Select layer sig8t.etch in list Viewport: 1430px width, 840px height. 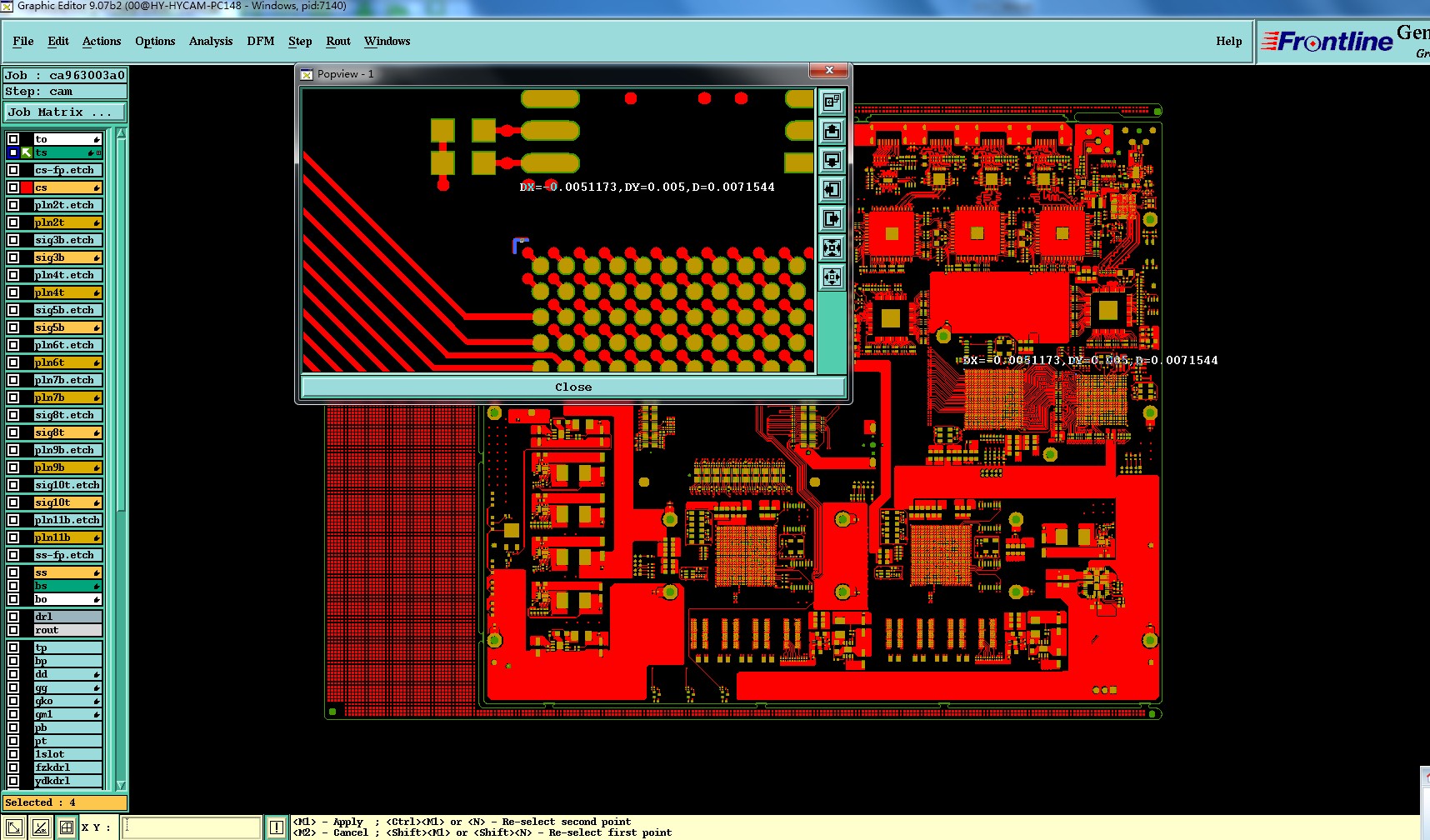67,415
